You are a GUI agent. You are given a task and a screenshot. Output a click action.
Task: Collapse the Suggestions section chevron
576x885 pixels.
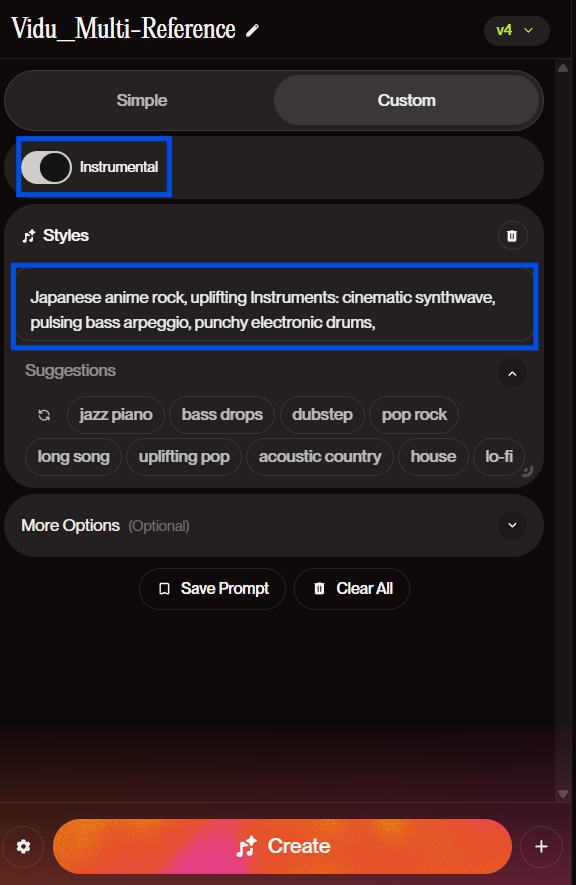512,373
